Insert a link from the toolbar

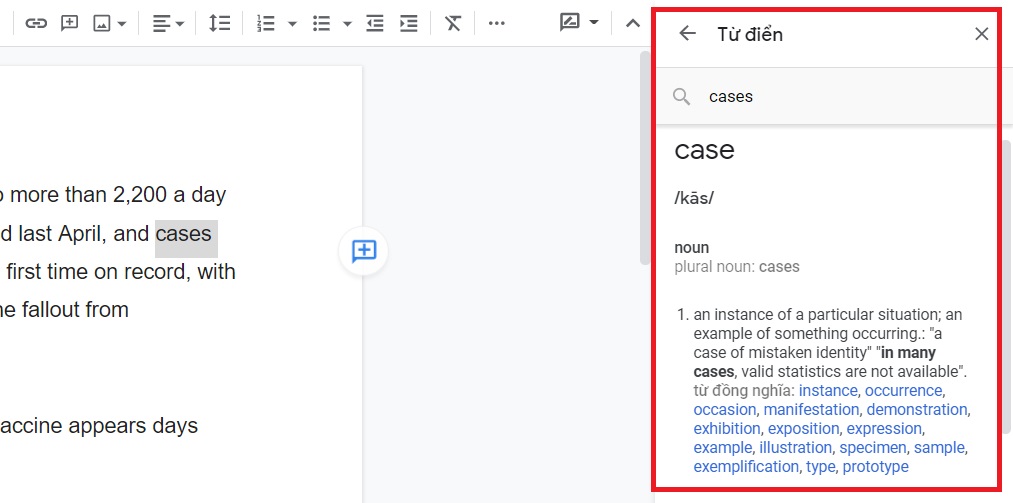pos(36,23)
